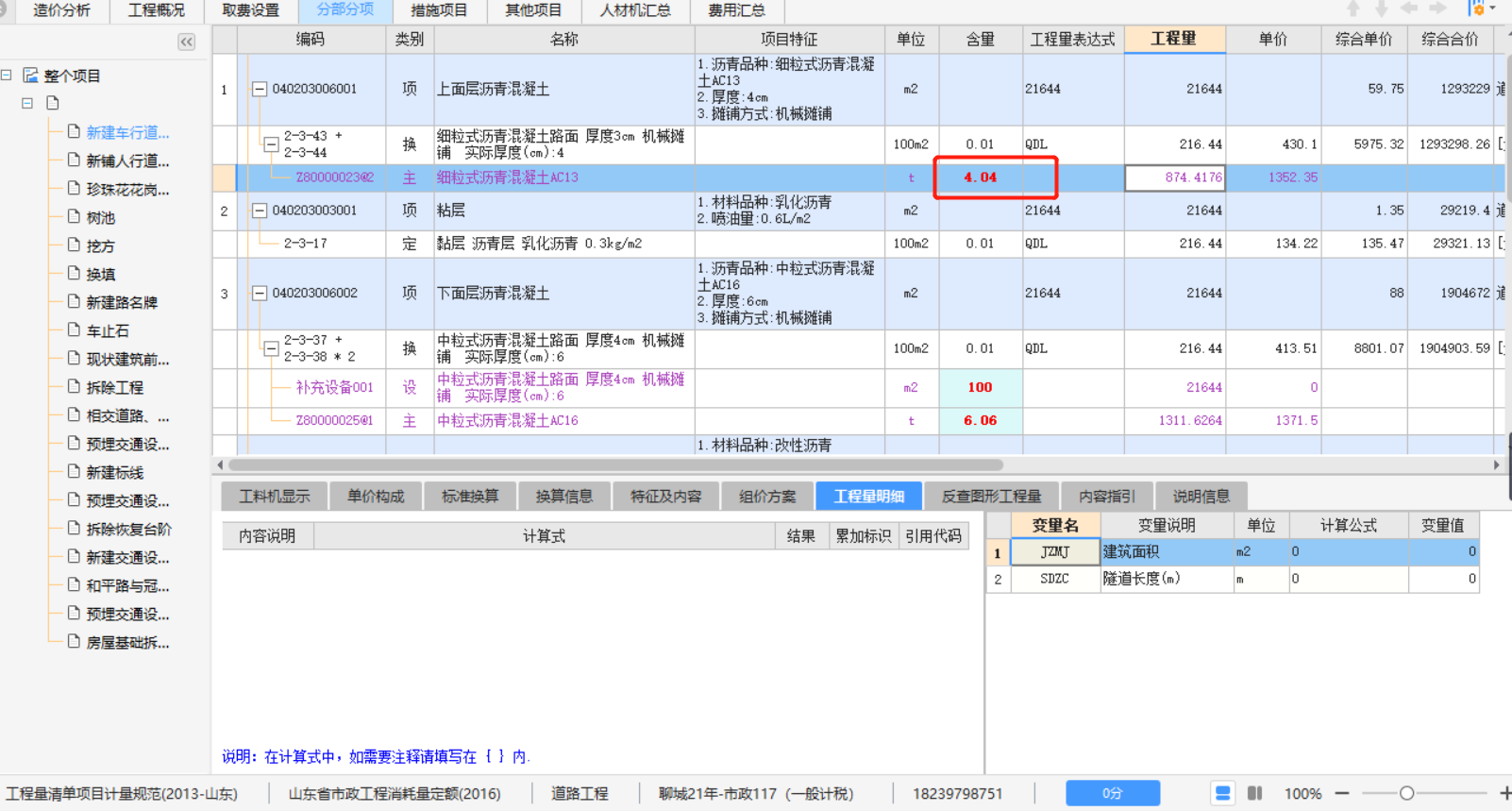Screen dimensions: 1512x811
Task: Switch to 换算信息 bottom tab
Action: (x=563, y=496)
